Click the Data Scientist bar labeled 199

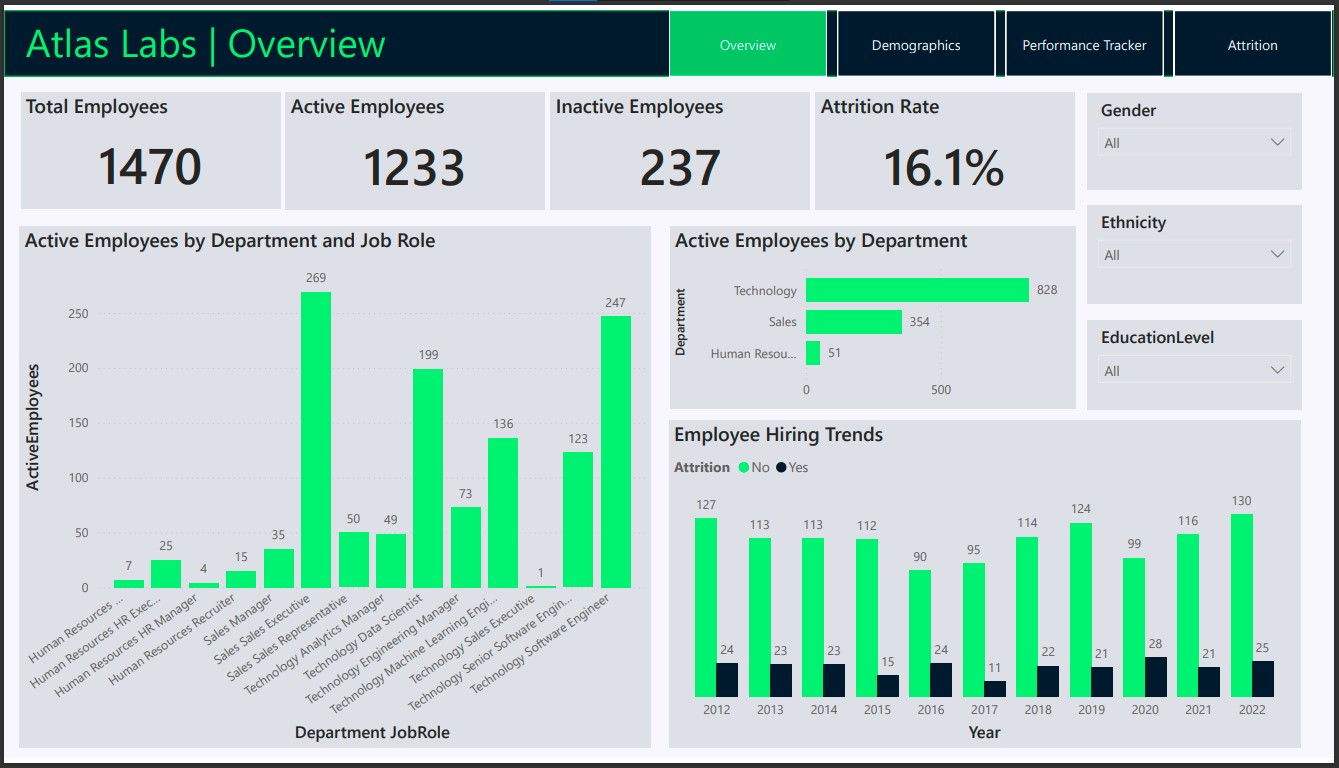point(428,478)
